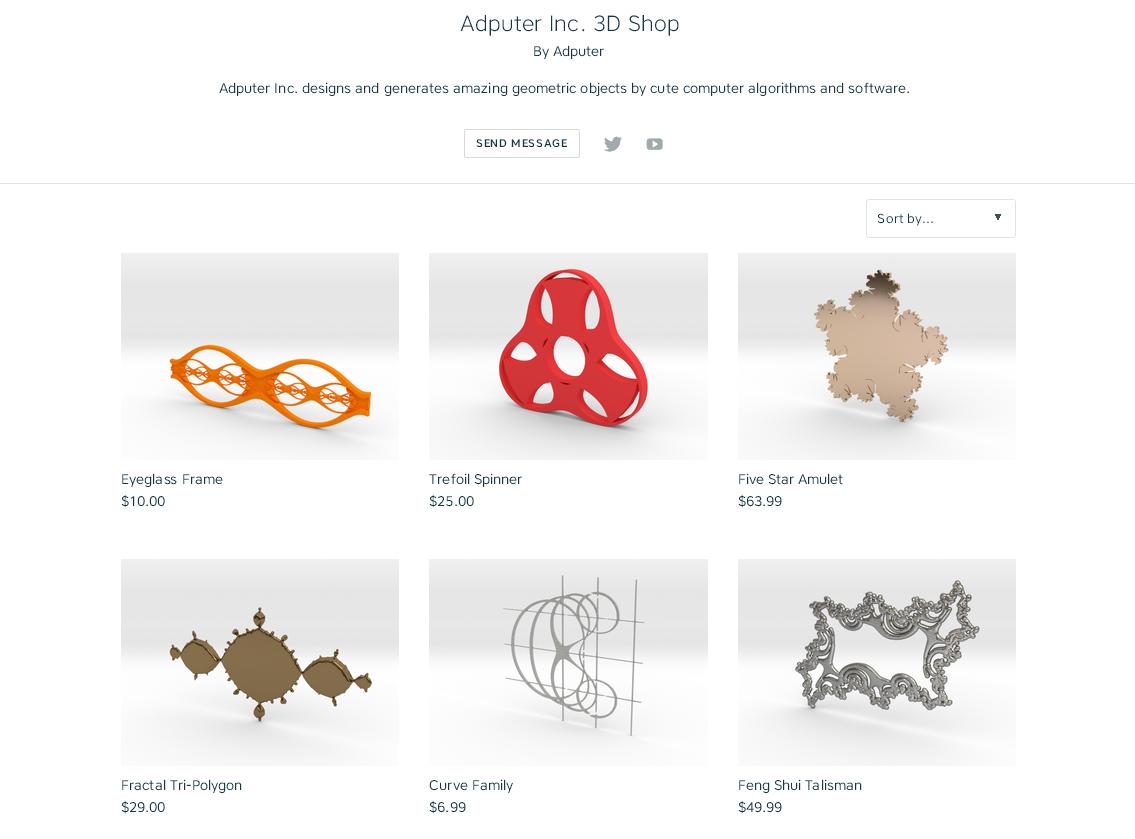This screenshot has width=1135, height=839.
Task: Click the Adputer Inc. 3D Shop heading
Action: click(570, 23)
